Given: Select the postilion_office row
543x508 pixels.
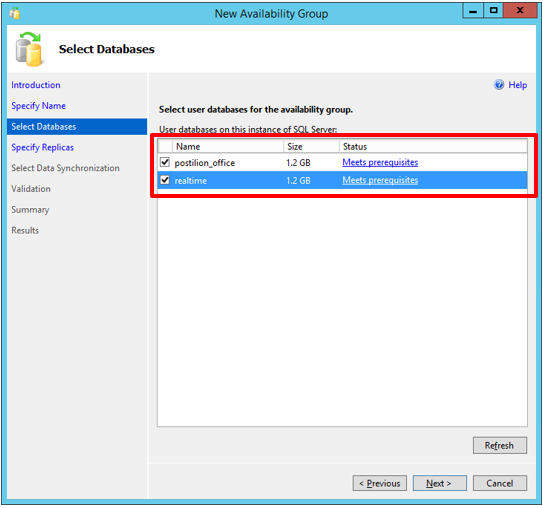Looking at the screenshot, I should tap(342, 162).
